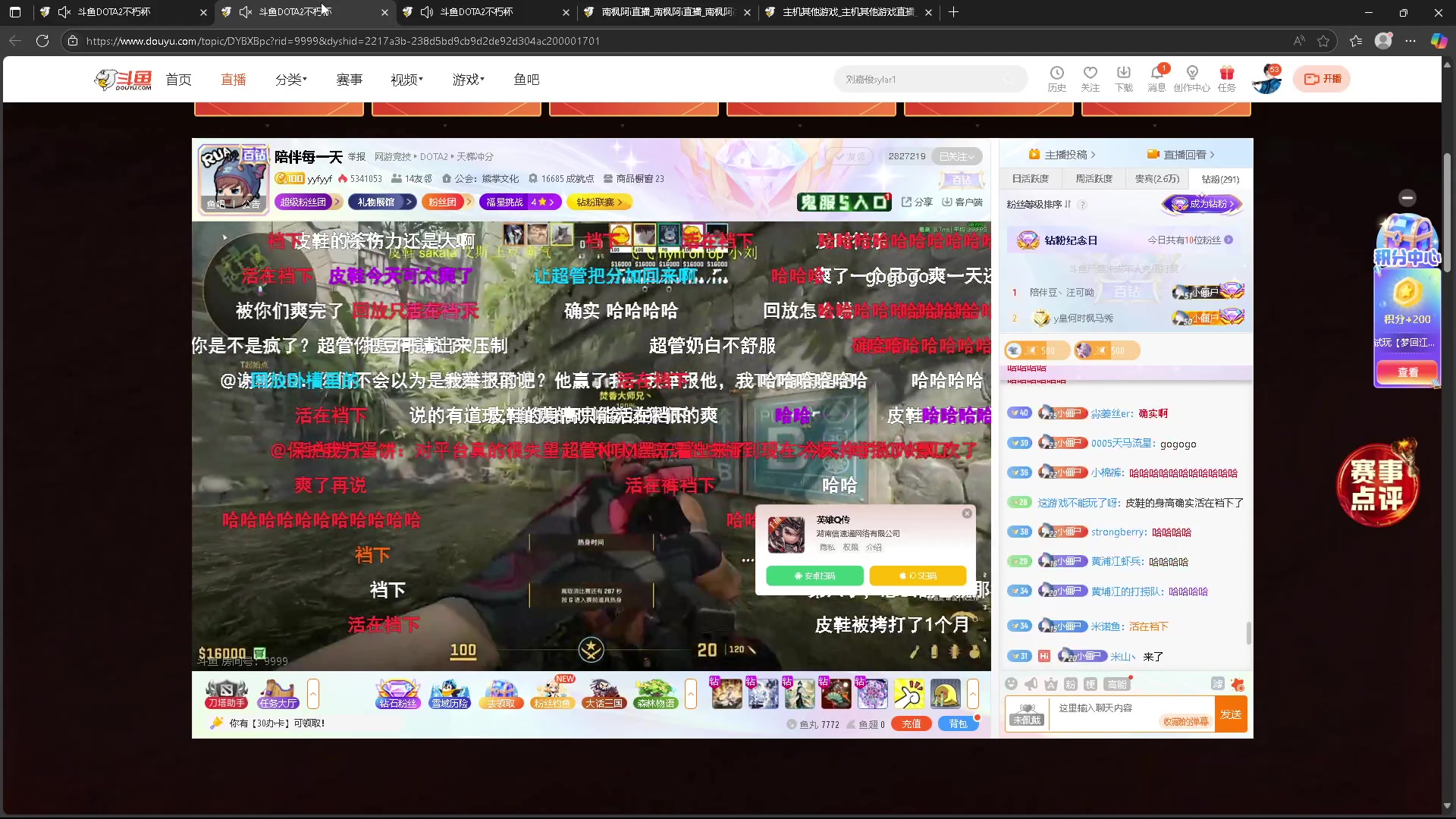The height and width of the screenshot is (819, 1456).
Task: Click 发送 to send chat
Action: pos(1231,714)
